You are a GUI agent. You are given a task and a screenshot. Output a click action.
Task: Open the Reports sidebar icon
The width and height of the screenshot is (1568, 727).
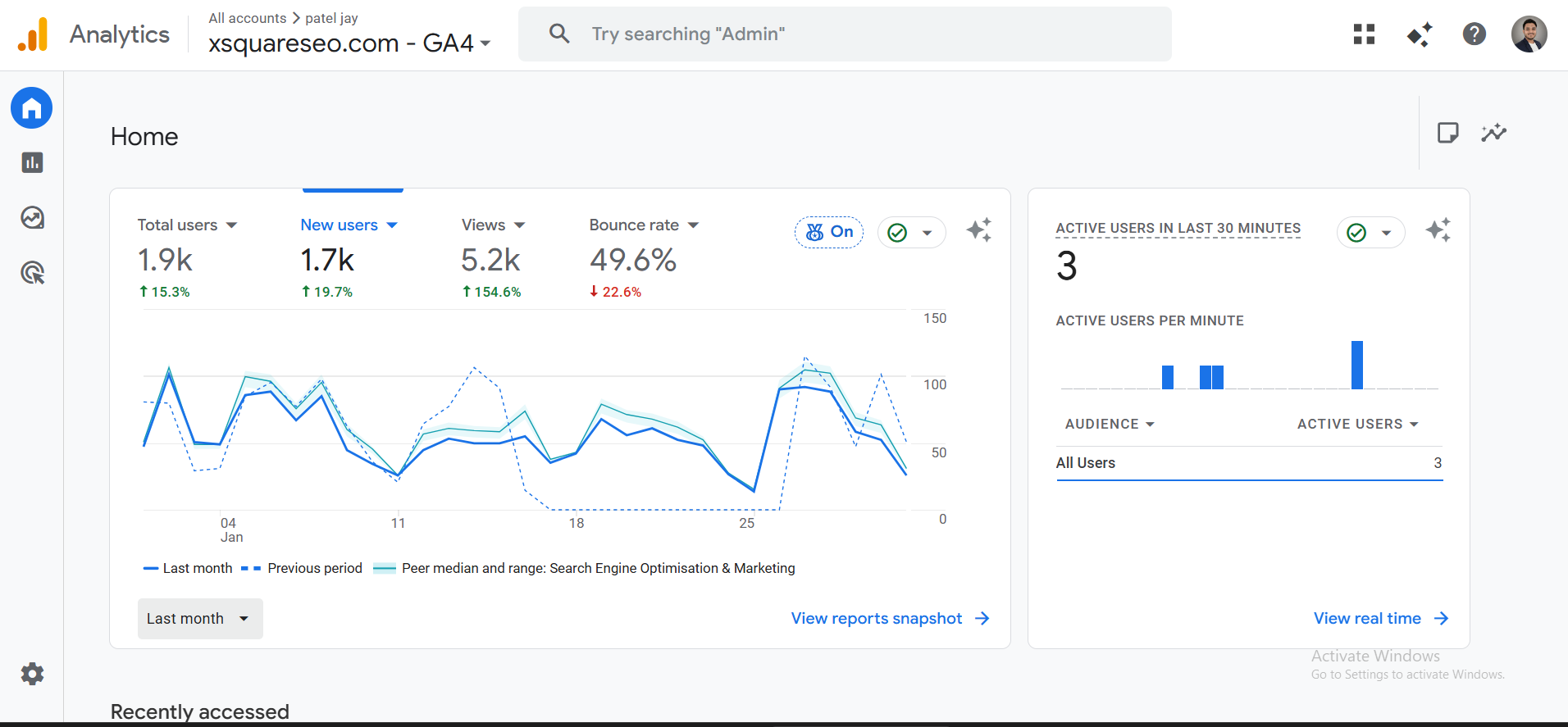(x=32, y=162)
